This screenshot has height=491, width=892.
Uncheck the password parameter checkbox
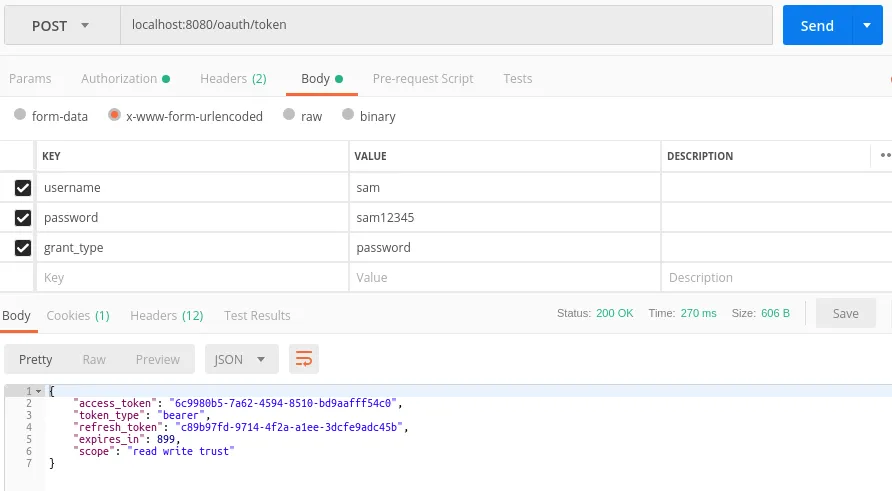pyautogui.click(x=22, y=217)
